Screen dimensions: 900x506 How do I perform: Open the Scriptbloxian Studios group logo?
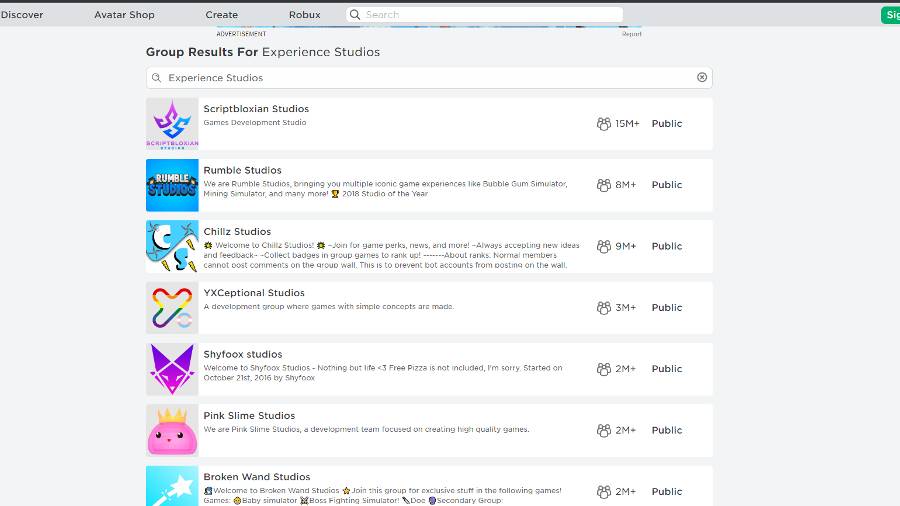point(172,124)
